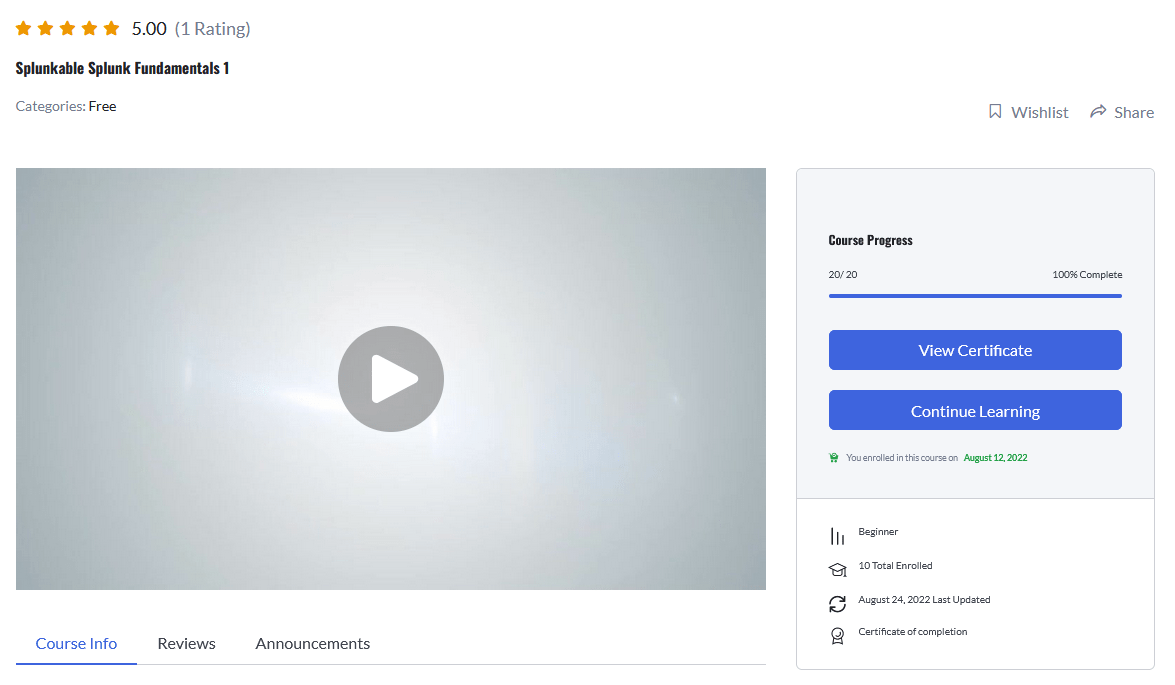
Task: Click the Categories: label
Action: pyautogui.click(x=50, y=106)
